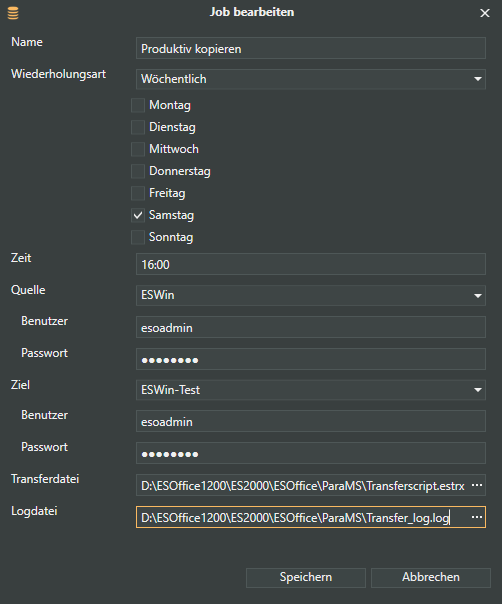
Task: Enable the Mittwoch checkbox
Action: [138, 149]
